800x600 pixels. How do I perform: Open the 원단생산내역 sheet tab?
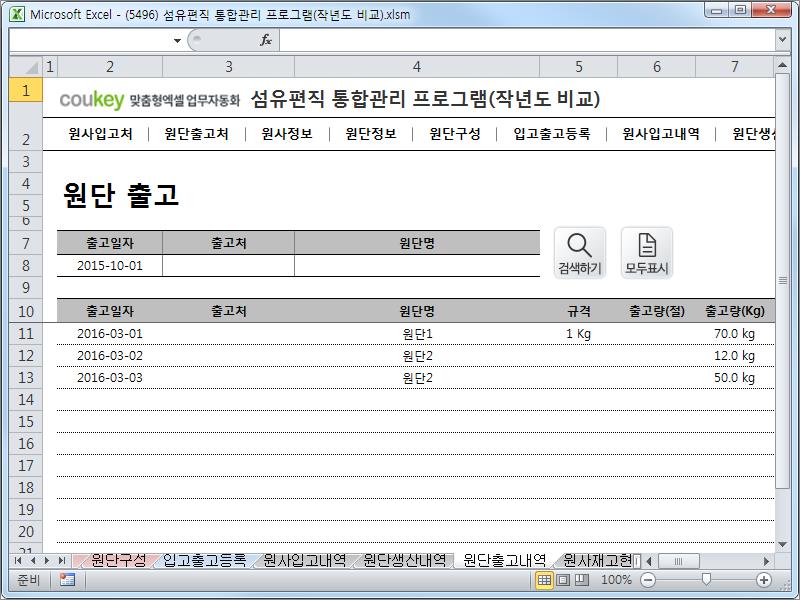tap(405, 561)
